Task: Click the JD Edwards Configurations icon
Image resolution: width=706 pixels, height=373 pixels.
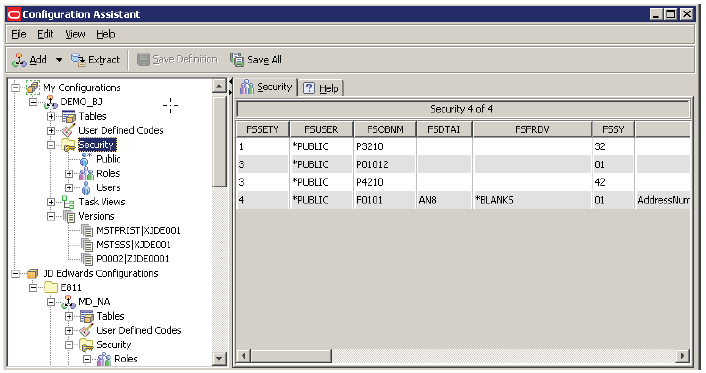Action: tap(32, 273)
